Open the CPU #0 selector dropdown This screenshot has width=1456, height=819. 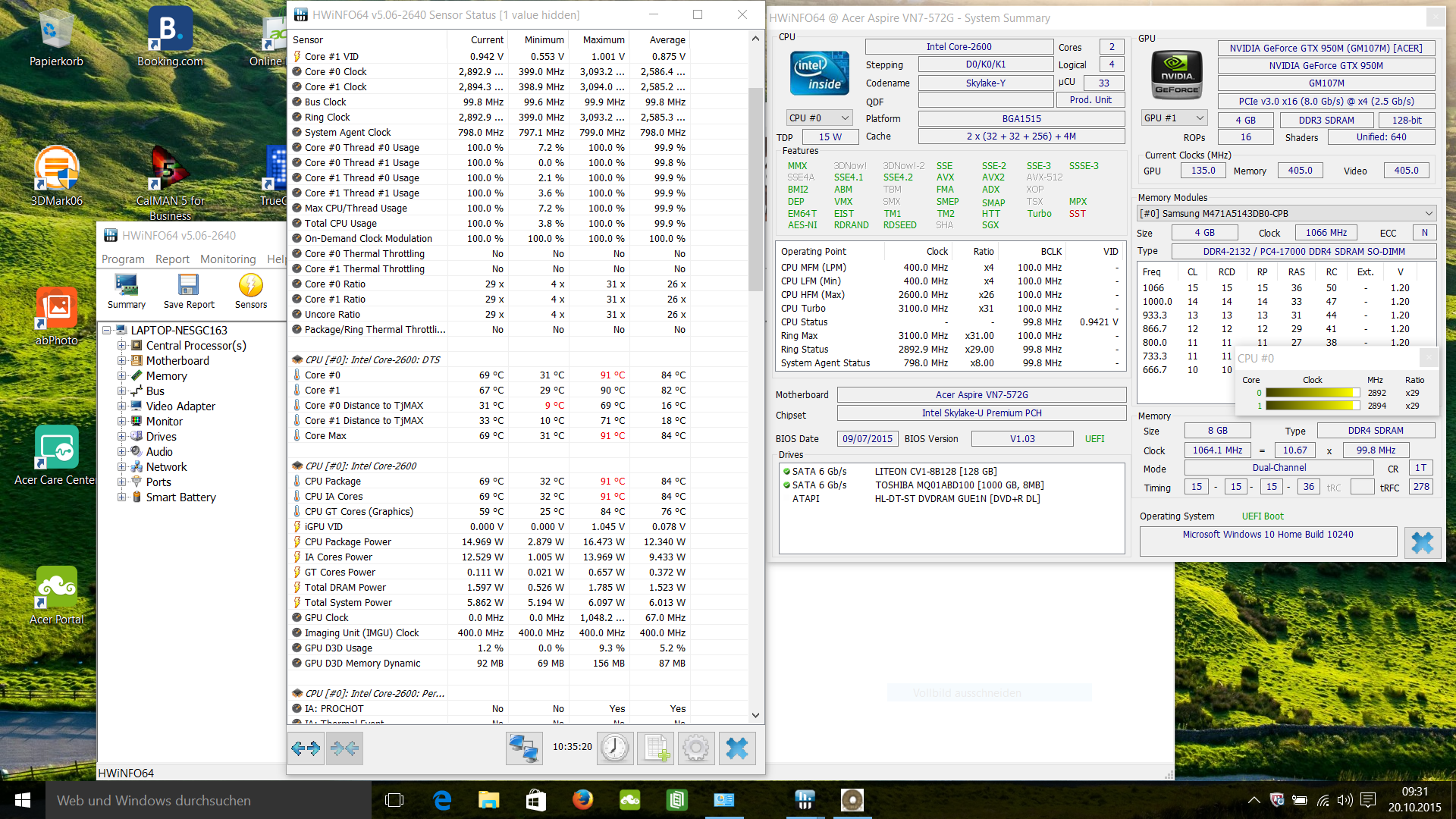(x=820, y=118)
